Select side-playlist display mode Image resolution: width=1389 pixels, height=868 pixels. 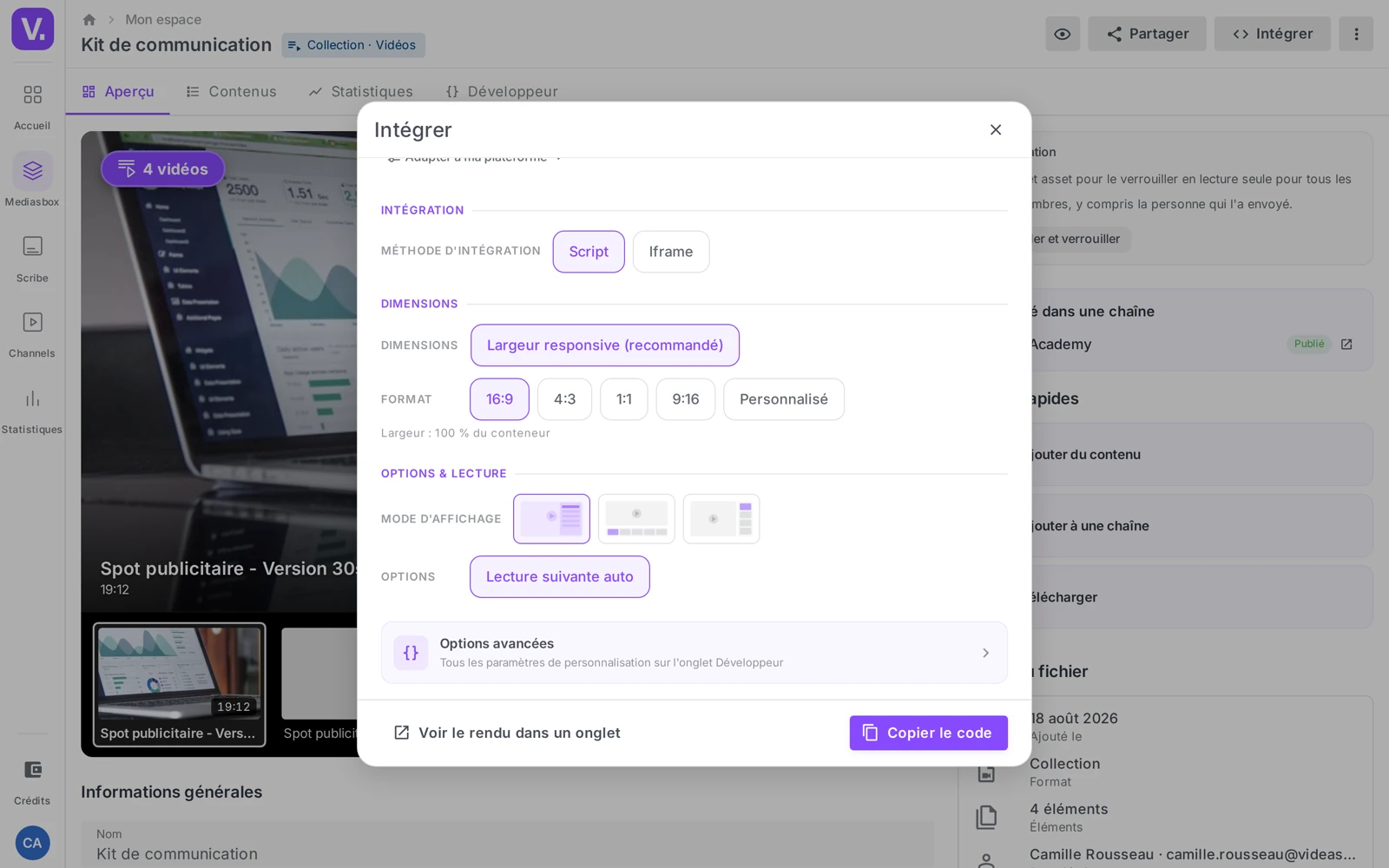(x=551, y=519)
